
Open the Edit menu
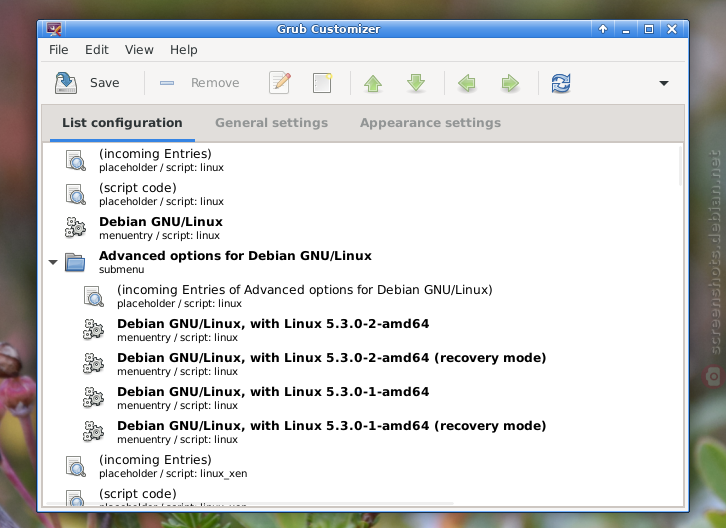pos(97,50)
